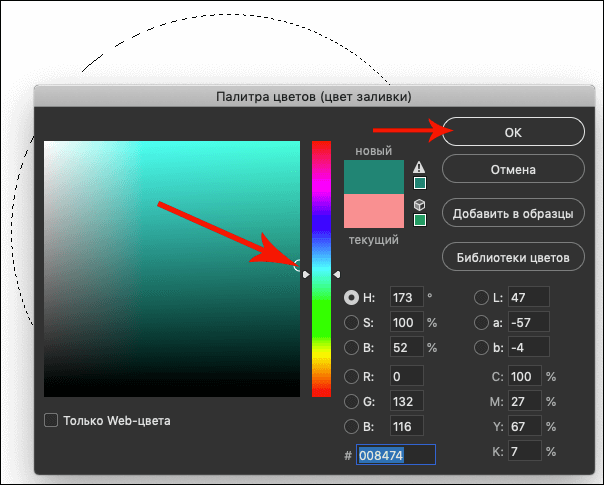The height and width of the screenshot is (485, 604).
Task: Open Библиотеки цветов button
Action: pyautogui.click(x=513, y=257)
